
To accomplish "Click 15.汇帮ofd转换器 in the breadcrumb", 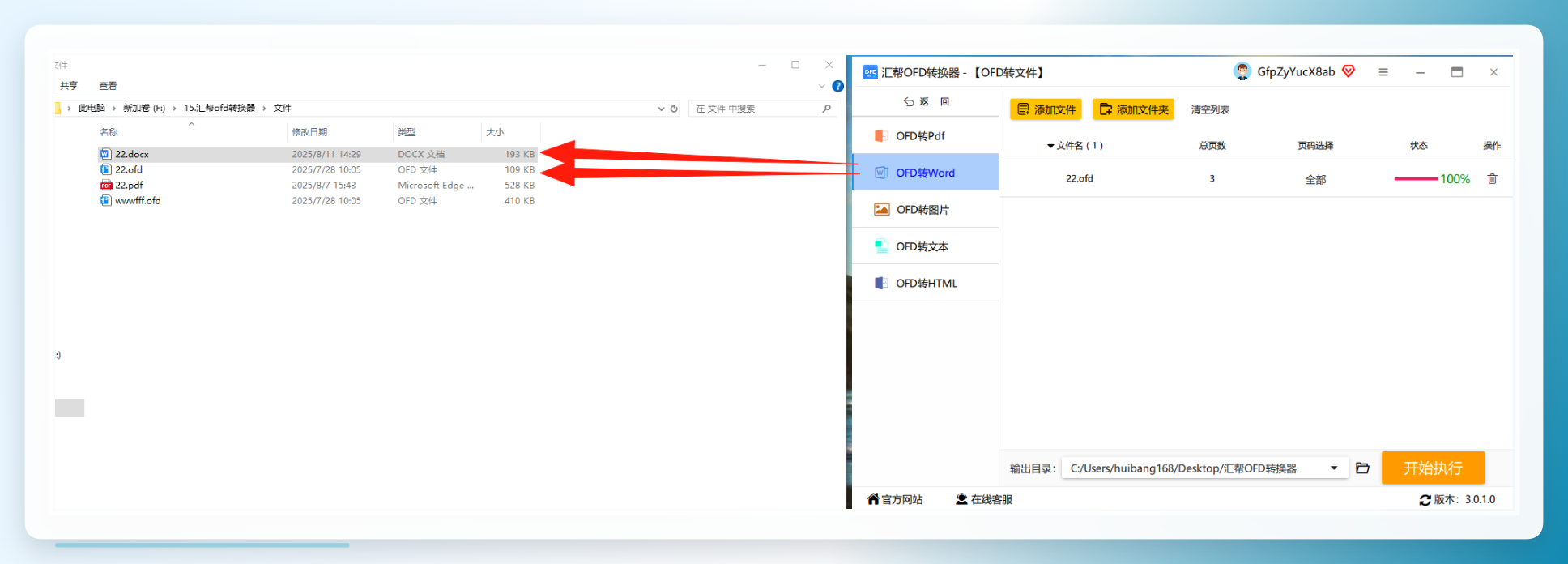I will pyautogui.click(x=219, y=108).
